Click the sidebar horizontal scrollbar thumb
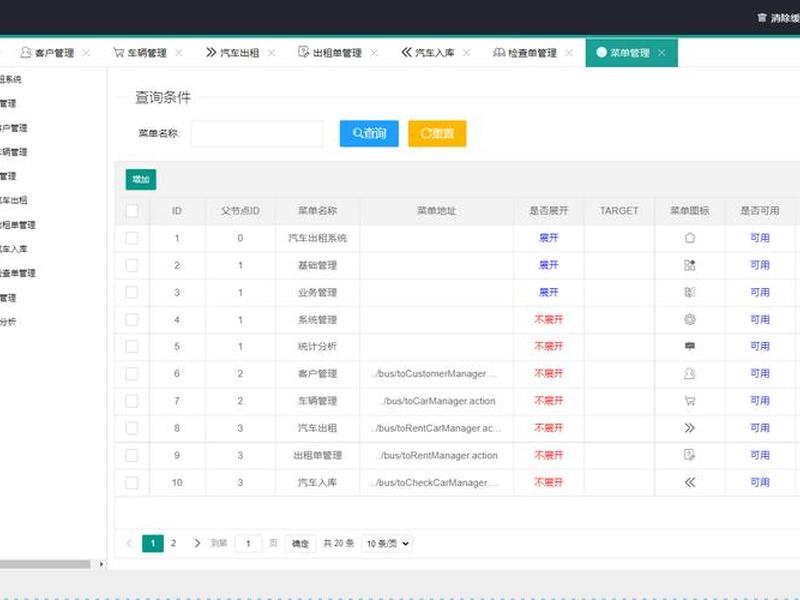Viewport: 800px width, 600px height. 45,564
